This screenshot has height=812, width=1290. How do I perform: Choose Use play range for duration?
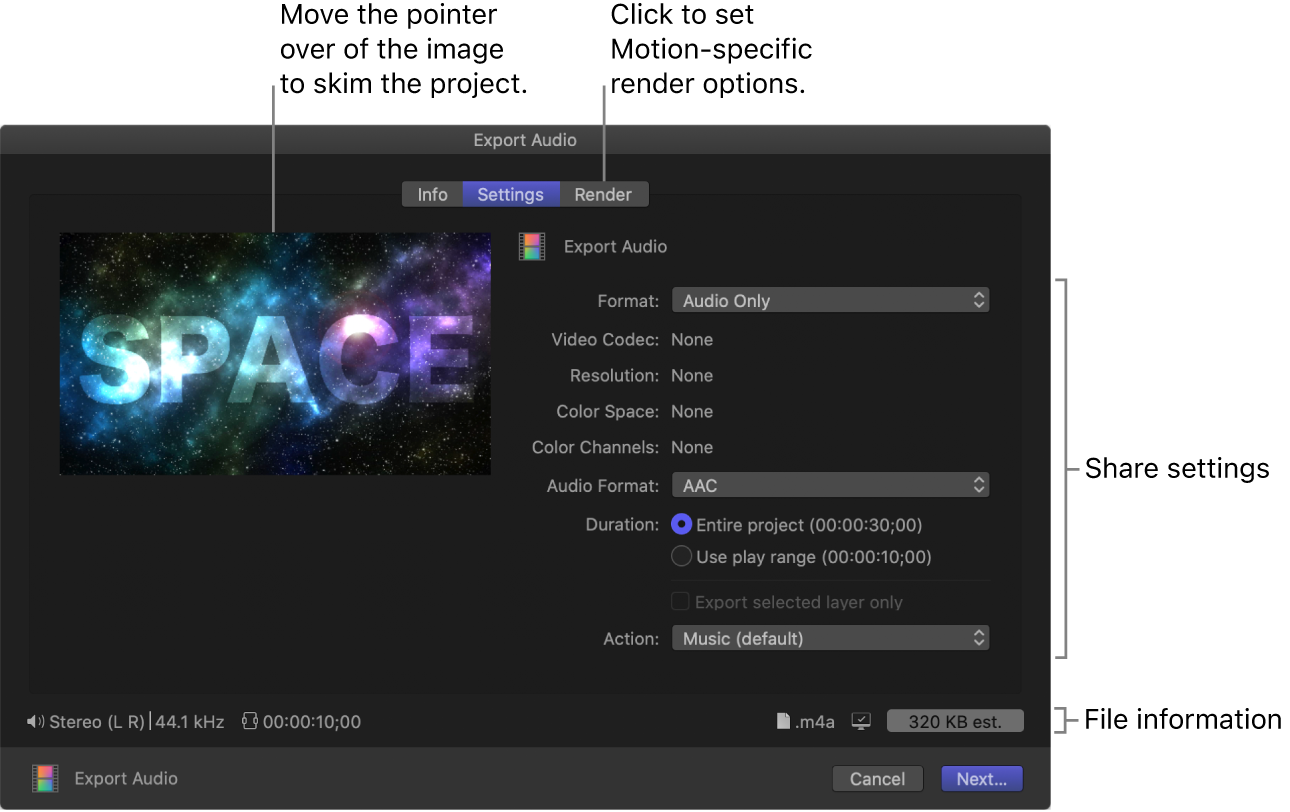click(x=681, y=556)
